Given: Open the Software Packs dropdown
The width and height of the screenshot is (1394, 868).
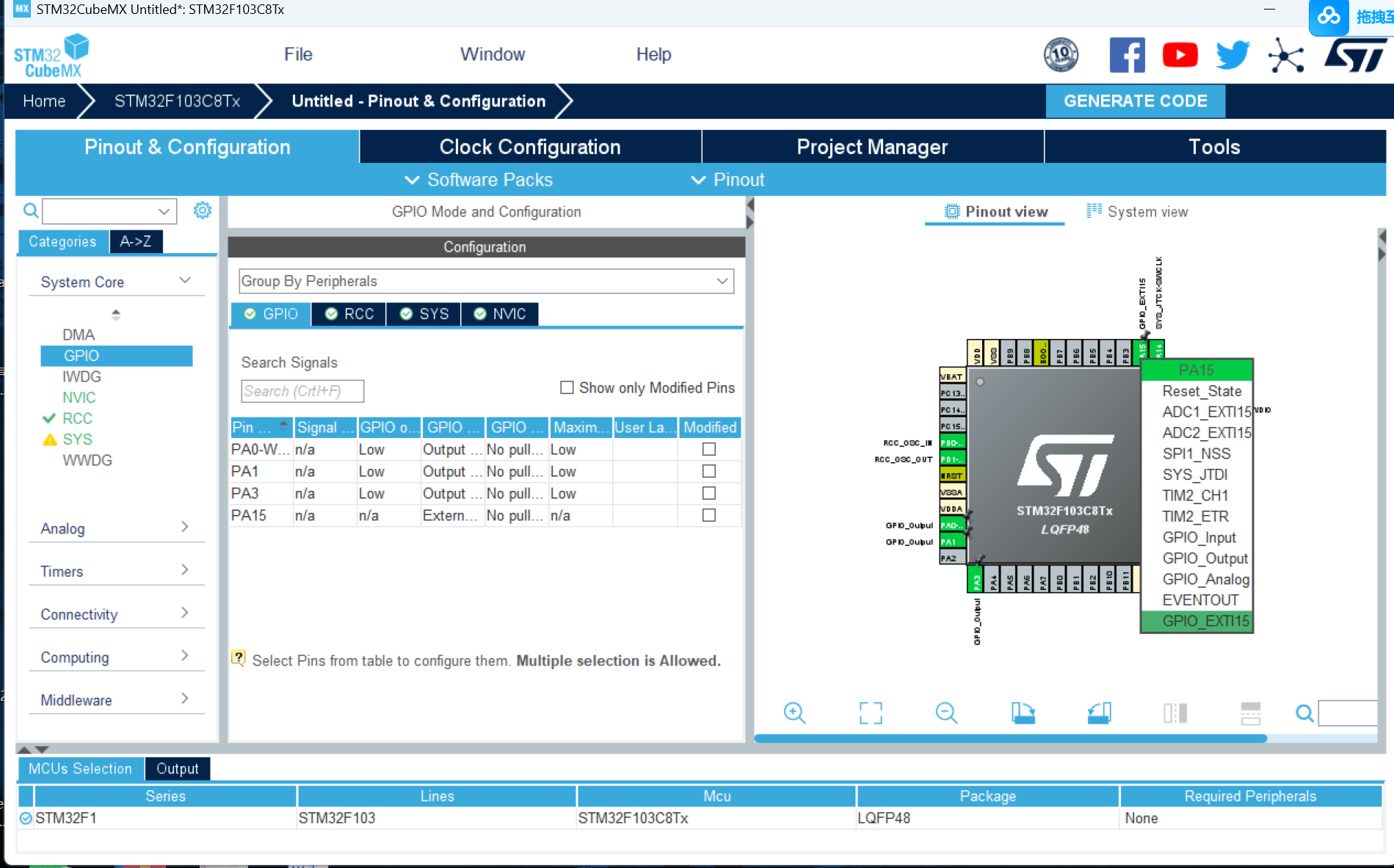Looking at the screenshot, I should click(x=479, y=180).
